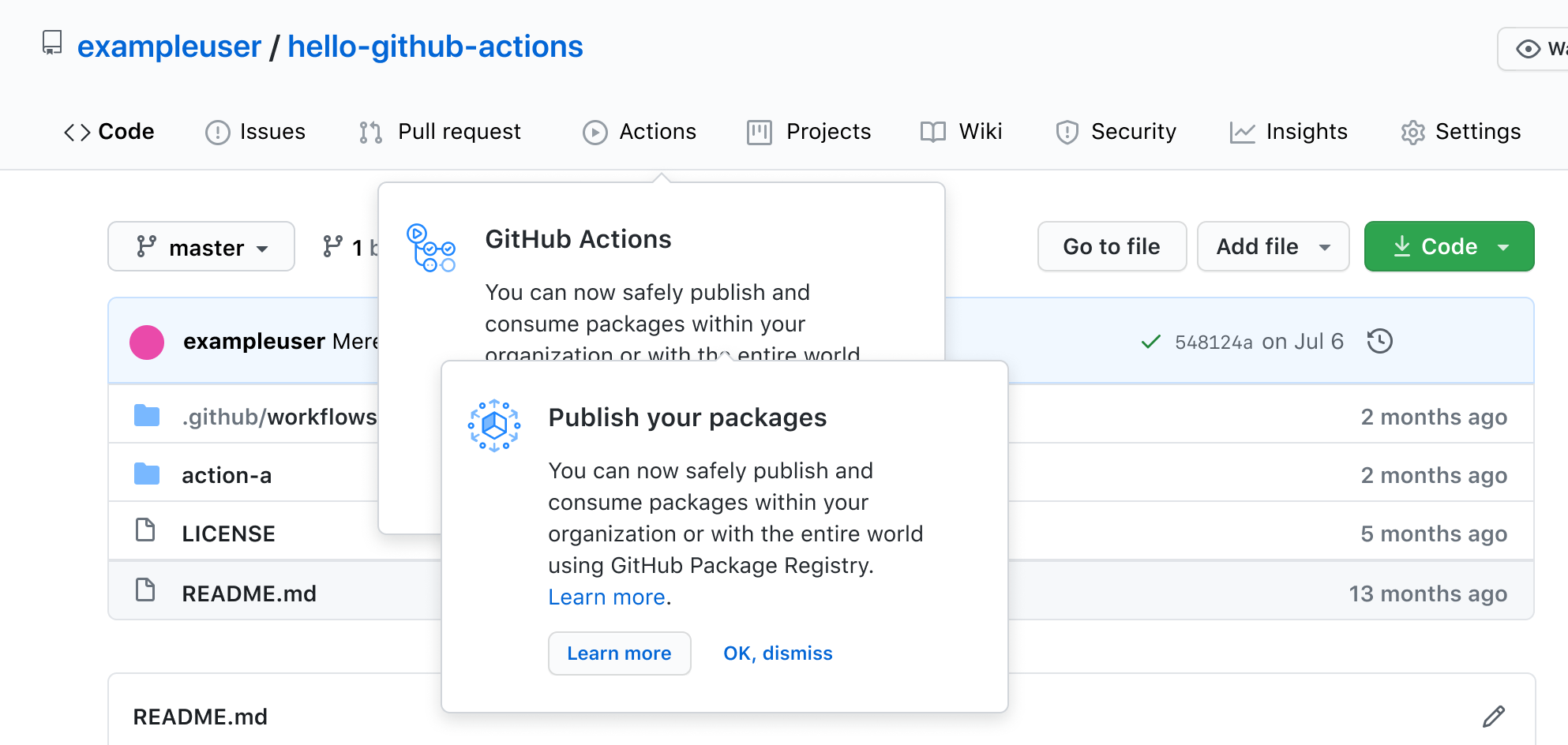Open the Security tab
1568x745 pixels.
[x=1116, y=132]
